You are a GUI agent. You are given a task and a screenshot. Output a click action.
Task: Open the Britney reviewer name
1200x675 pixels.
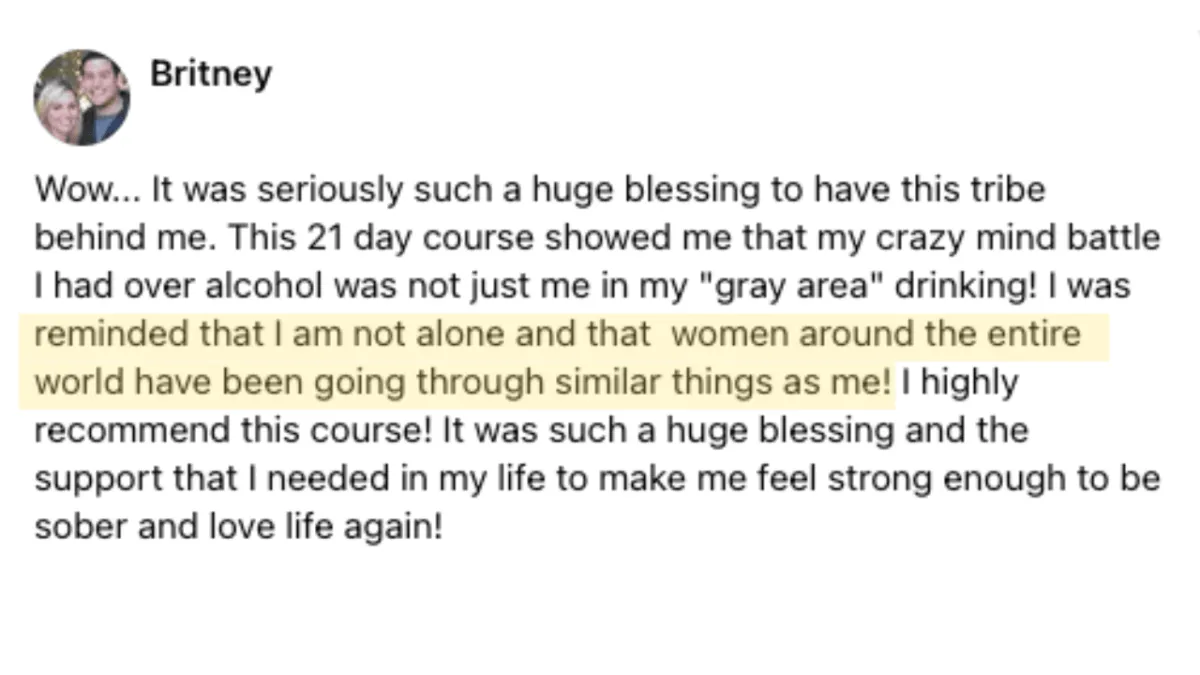pyautogui.click(x=210, y=73)
